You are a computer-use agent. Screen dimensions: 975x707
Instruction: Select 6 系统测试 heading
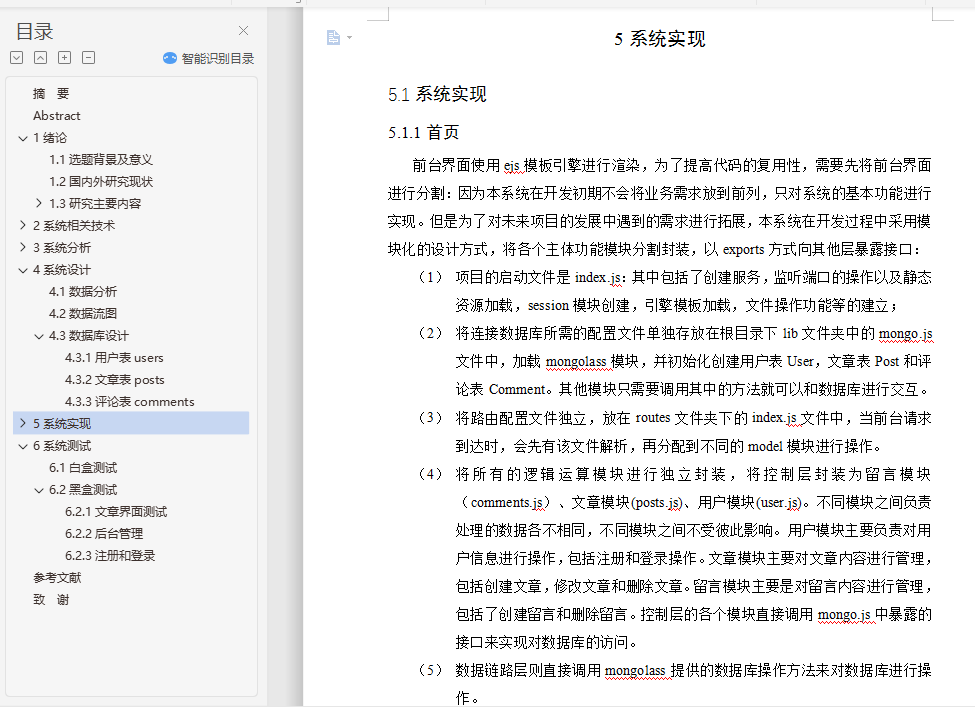click(62, 446)
